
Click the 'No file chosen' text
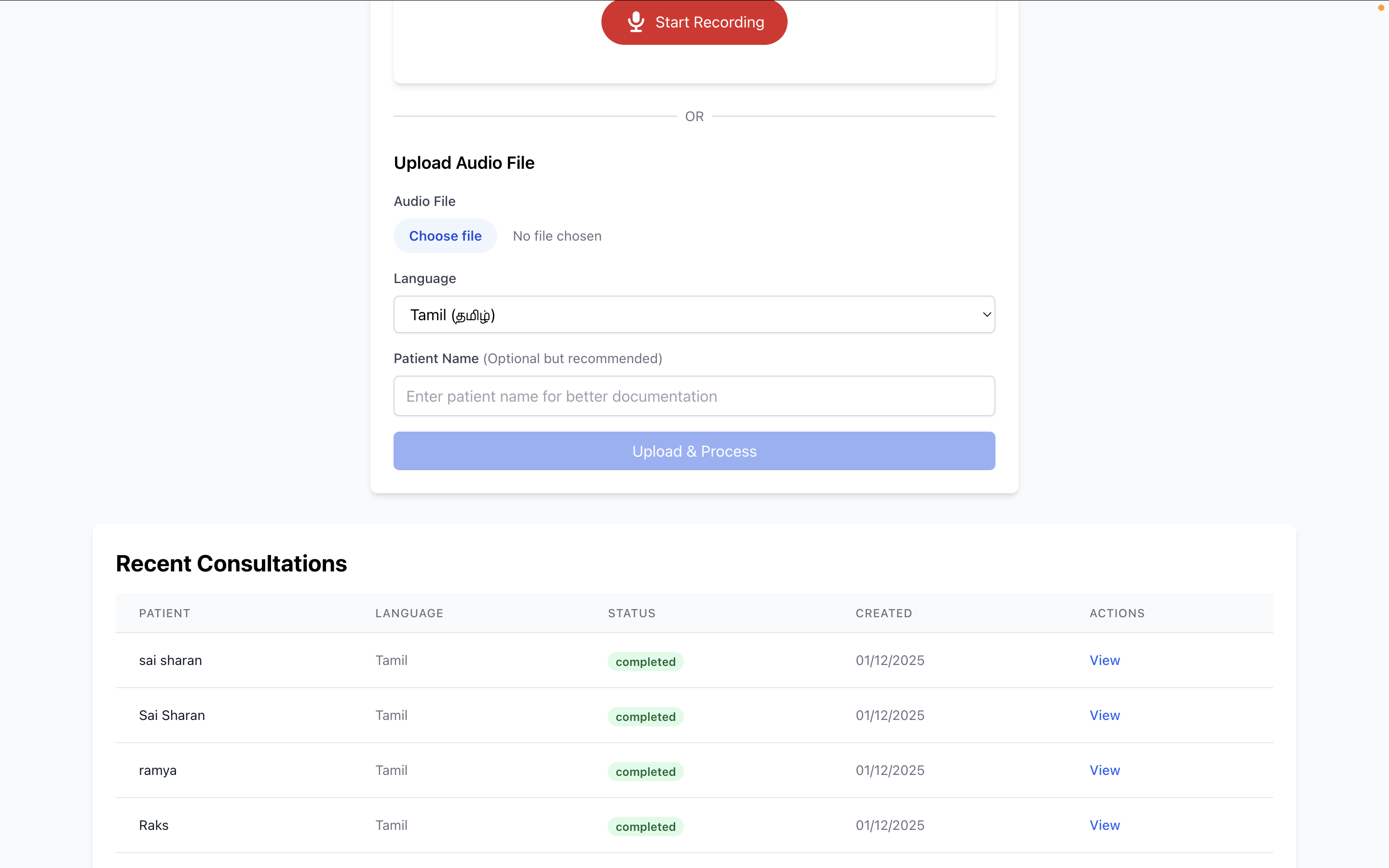click(x=557, y=236)
